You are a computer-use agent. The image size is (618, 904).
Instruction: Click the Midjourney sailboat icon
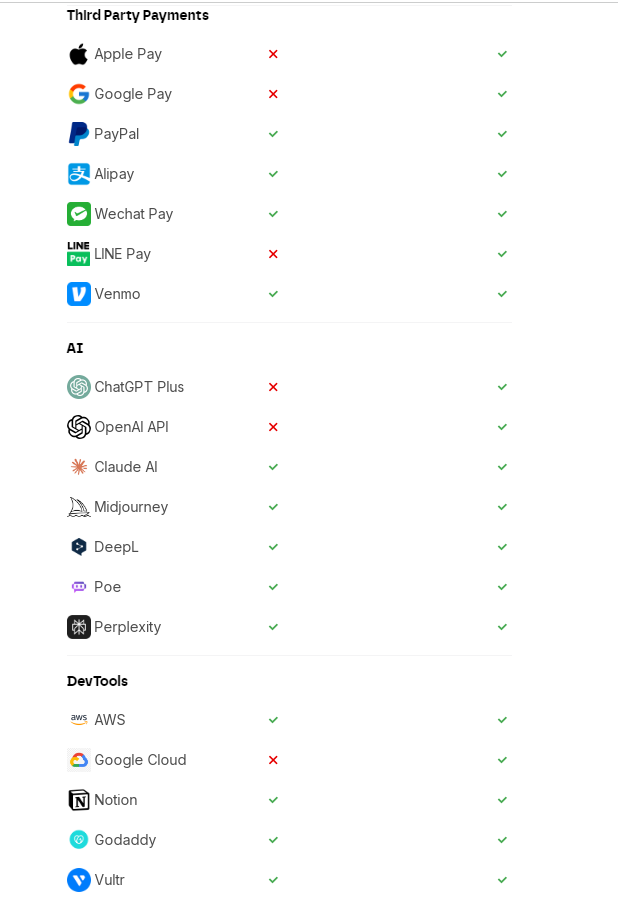click(78, 507)
